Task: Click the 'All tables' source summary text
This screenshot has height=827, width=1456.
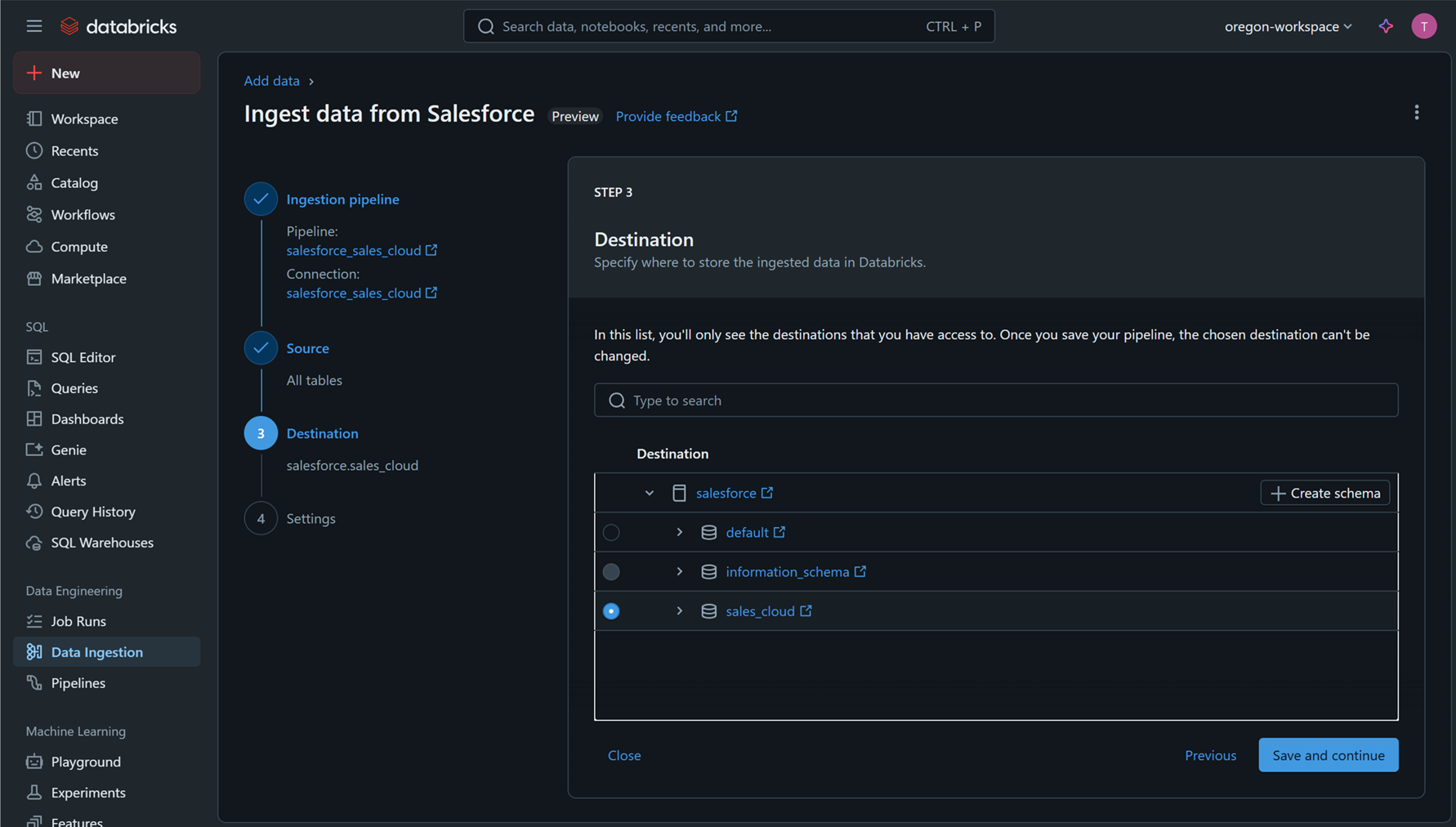Action: click(x=314, y=380)
